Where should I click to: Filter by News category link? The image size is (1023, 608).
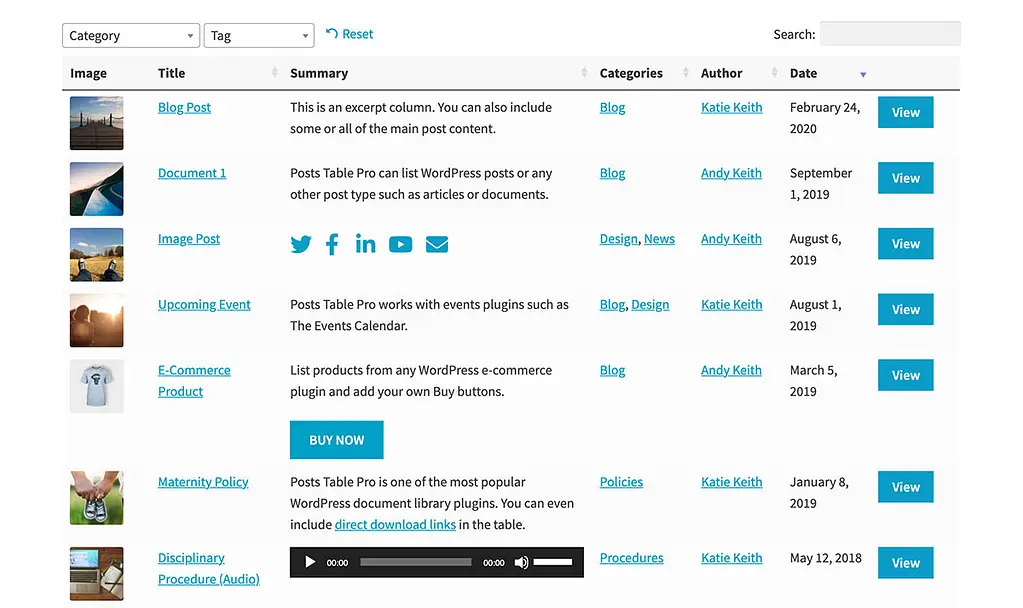[x=660, y=239]
